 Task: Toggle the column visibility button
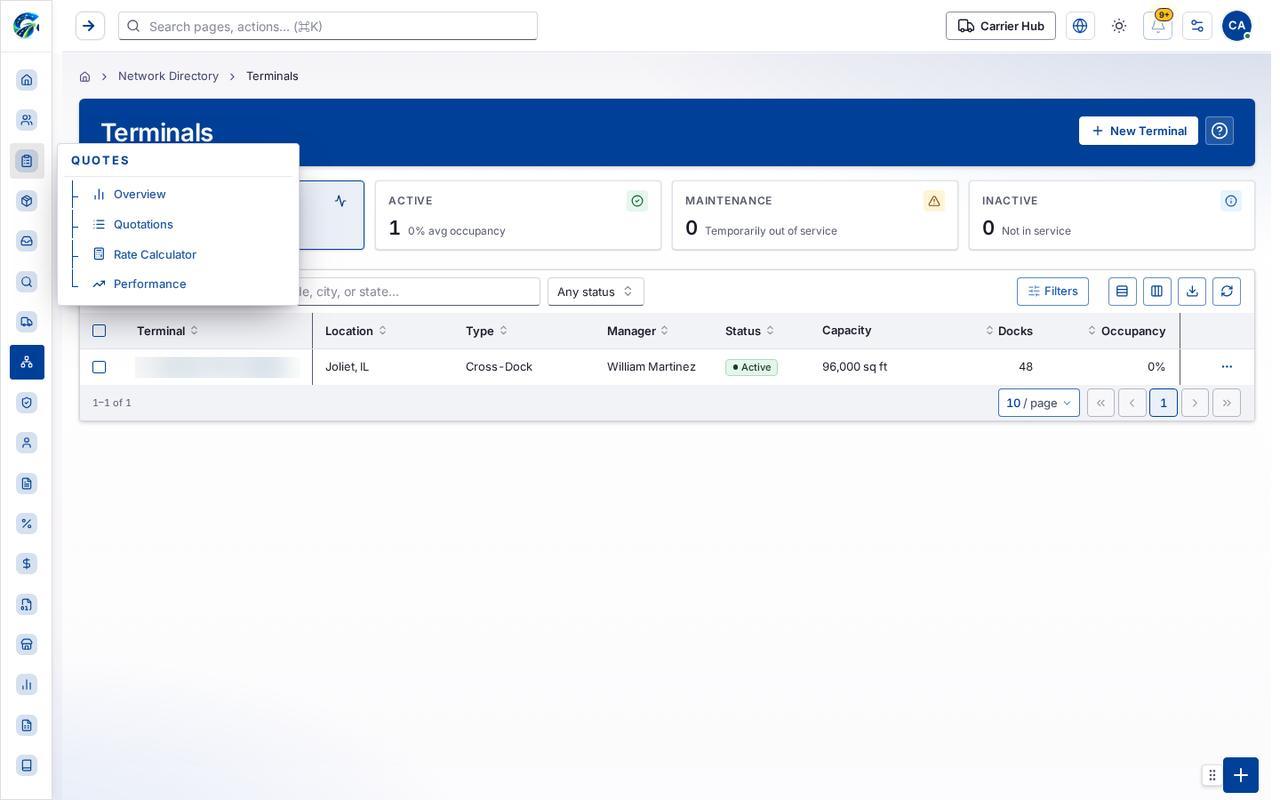pos(1157,291)
